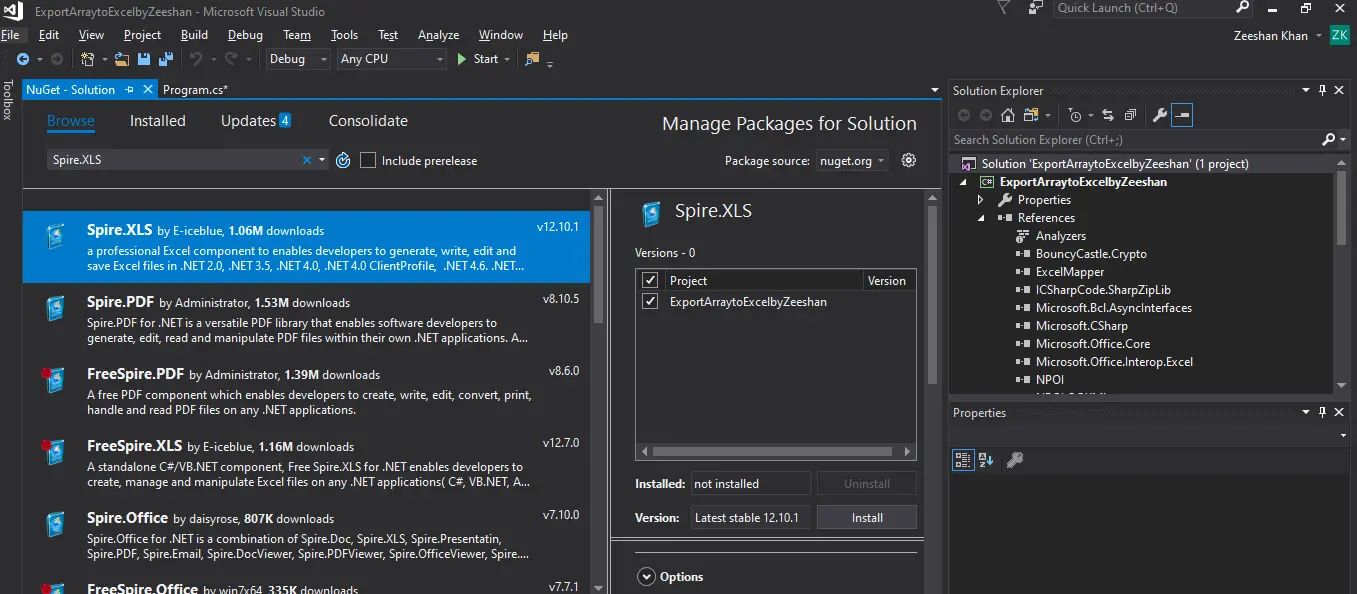Toggle the Include prerelease checkbox
This screenshot has width=1357, height=594.
click(368, 160)
